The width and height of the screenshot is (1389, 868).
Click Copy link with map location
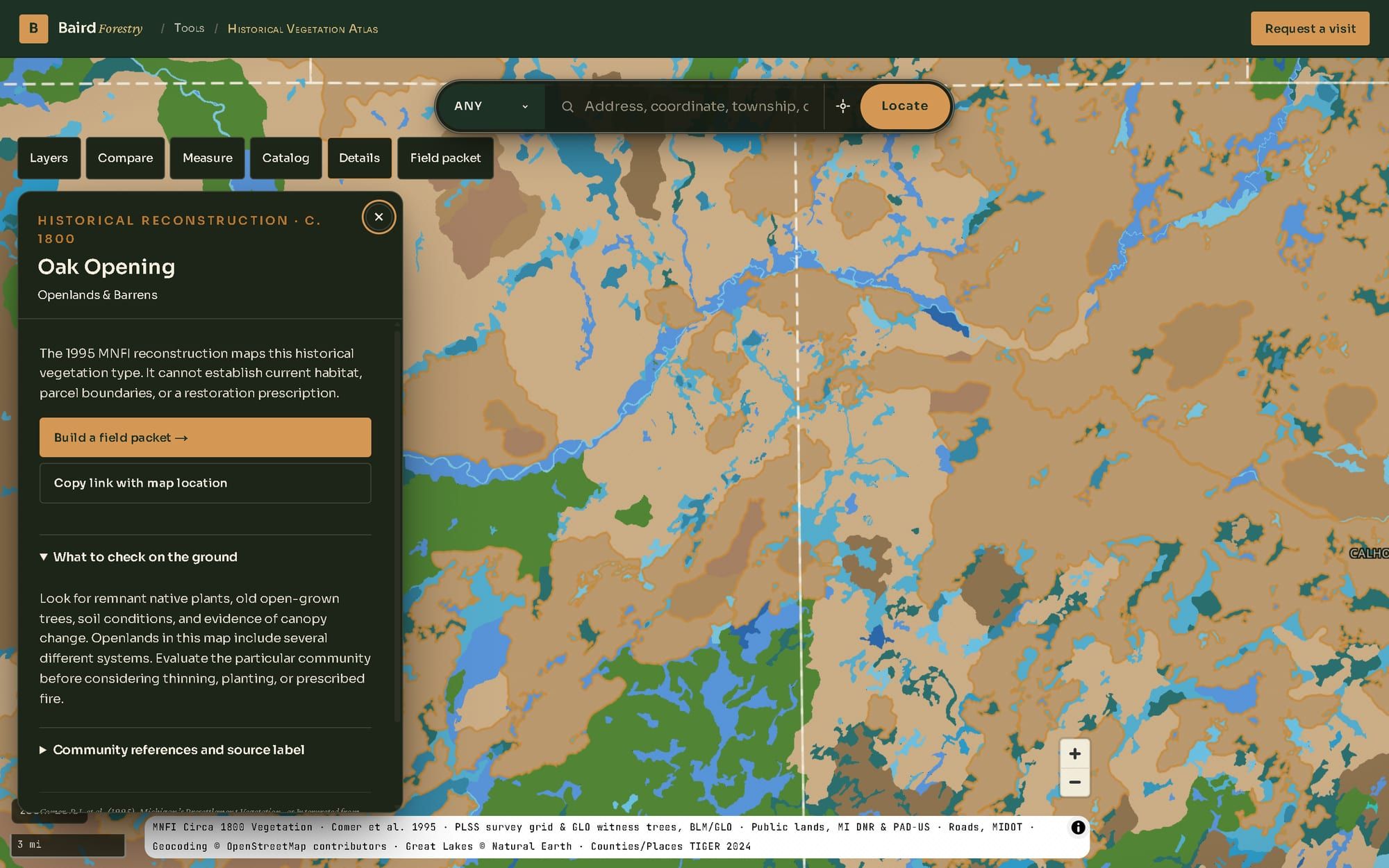[205, 483]
